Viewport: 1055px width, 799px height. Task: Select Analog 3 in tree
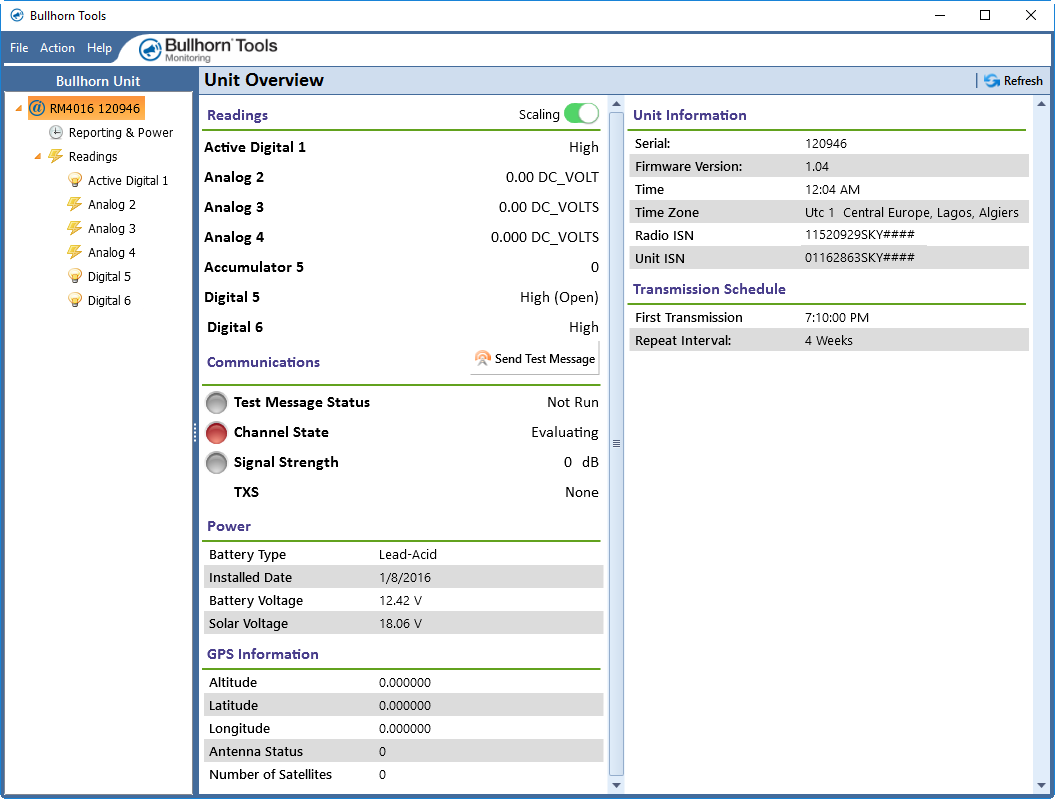(112, 229)
